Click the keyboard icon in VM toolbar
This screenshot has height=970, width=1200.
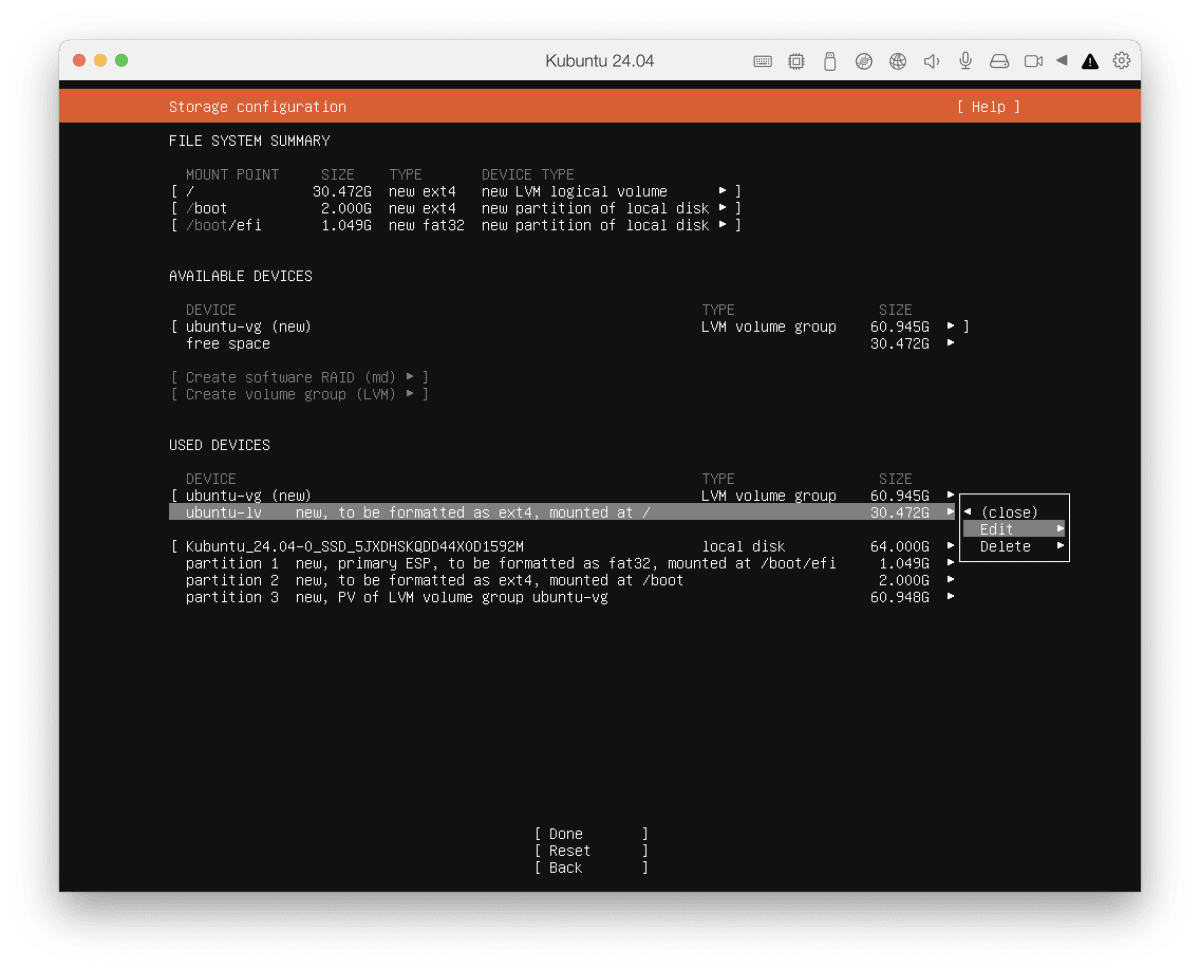click(x=762, y=61)
